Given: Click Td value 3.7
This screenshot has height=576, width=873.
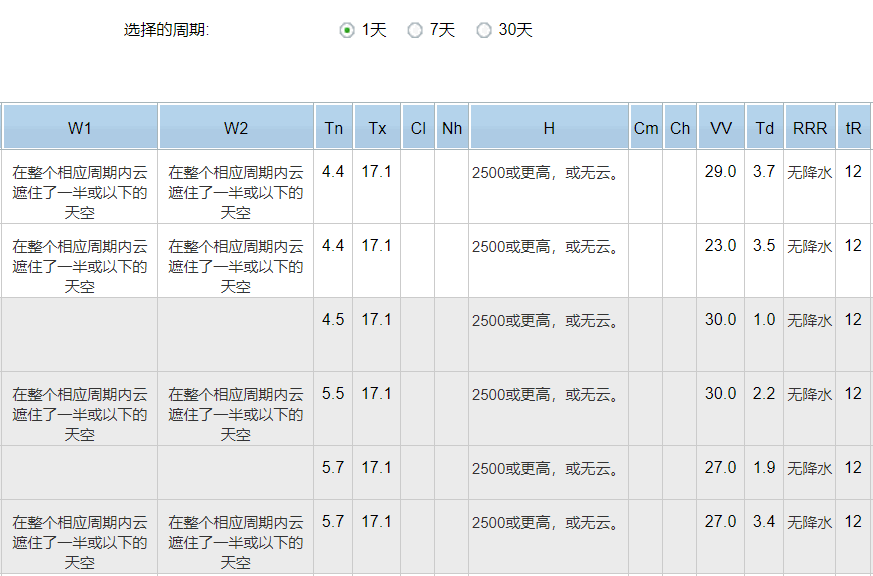Looking at the screenshot, I should tap(764, 171).
